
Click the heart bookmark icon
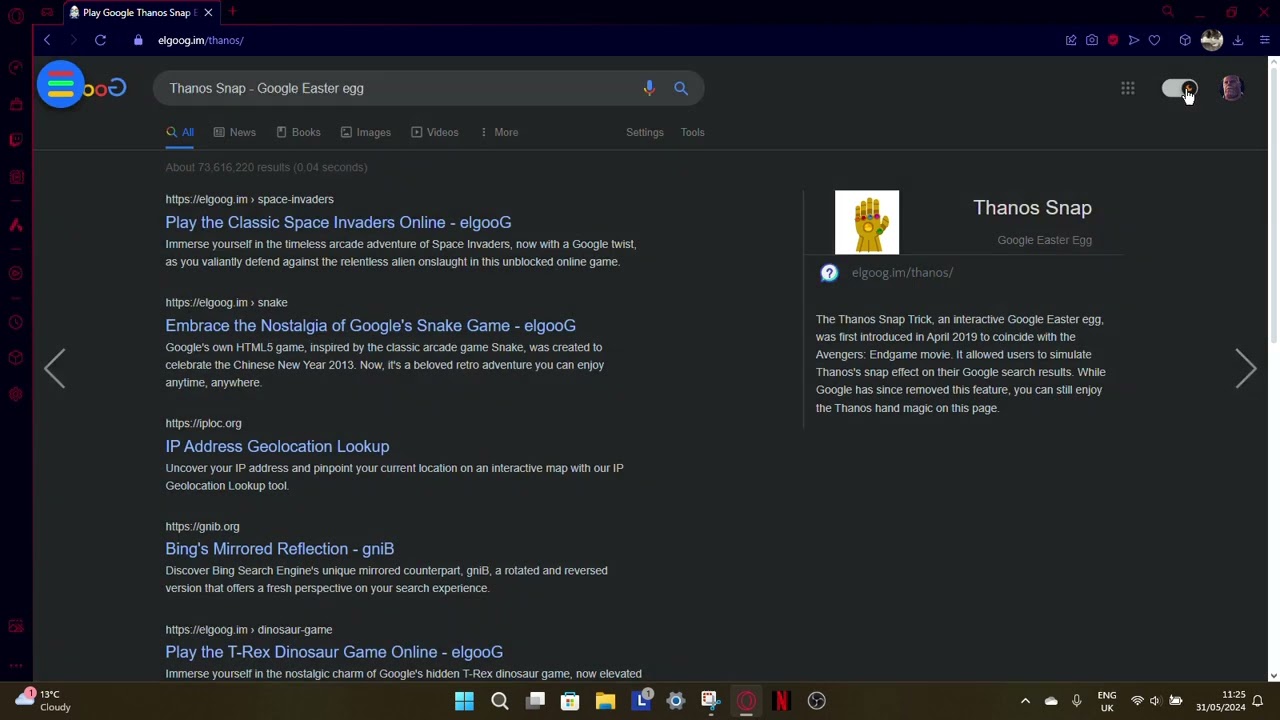pos(1155,40)
